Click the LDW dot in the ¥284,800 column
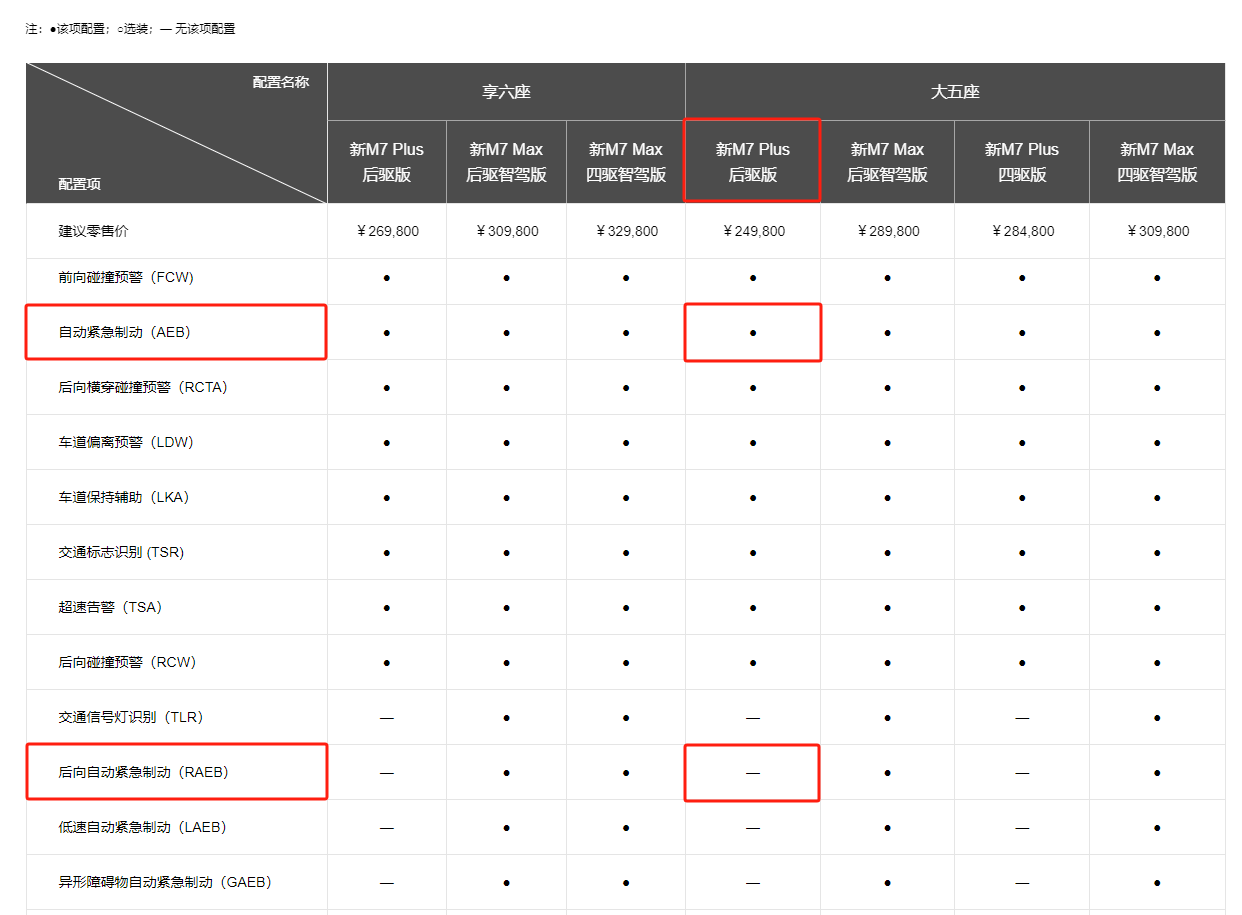The width and height of the screenshot is (1242, 915). [1022, 442]
